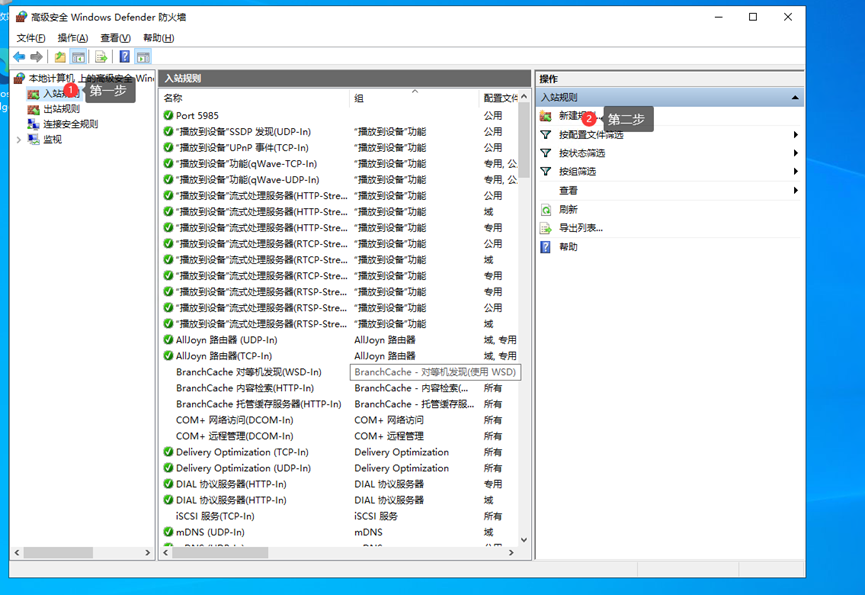The image size is (865, 595).
Task: Open the 文件(F) menu
Action: click(x=31, y=38)
